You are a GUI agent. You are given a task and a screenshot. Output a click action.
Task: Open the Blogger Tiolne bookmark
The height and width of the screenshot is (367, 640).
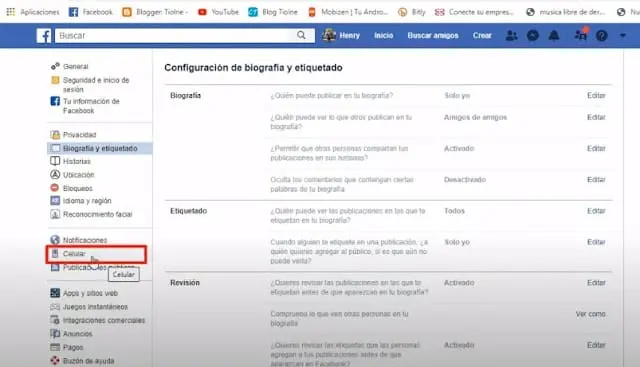coord(155,12)
